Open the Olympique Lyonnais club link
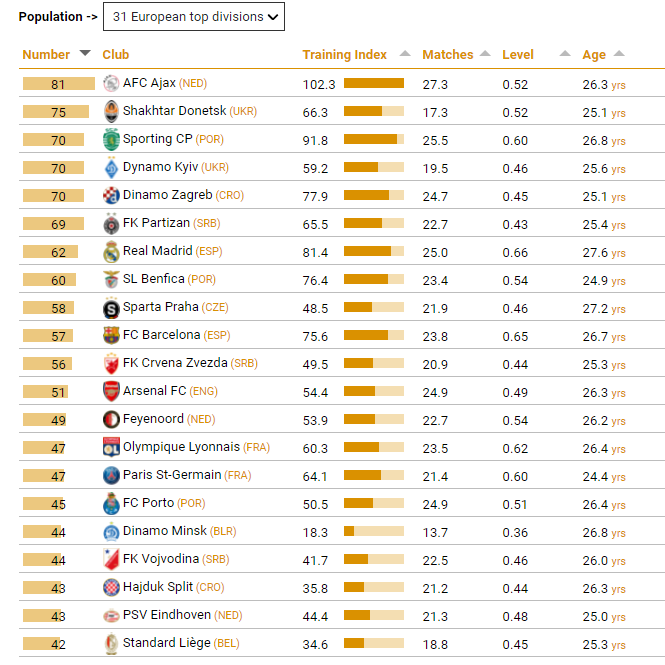Image resolution: width=665 pixels, height=665 pixels. point(181,447)
